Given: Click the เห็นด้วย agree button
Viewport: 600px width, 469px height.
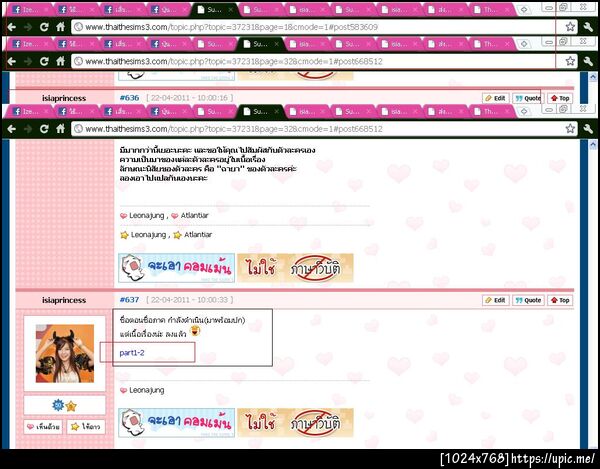Looking at the screenshot, I should coord(43,427).
